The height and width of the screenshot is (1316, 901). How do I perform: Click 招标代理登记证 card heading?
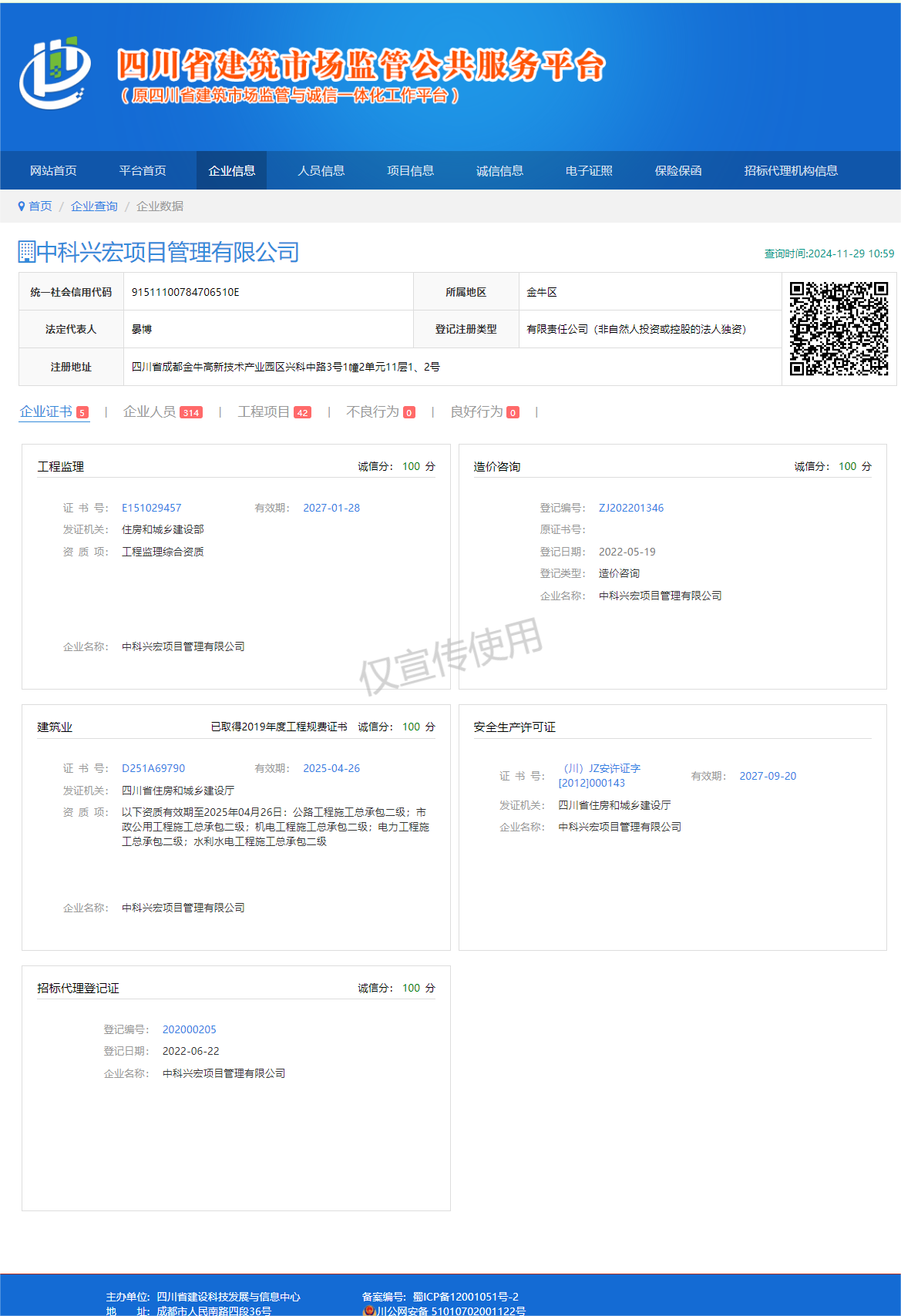pos(78,988)
